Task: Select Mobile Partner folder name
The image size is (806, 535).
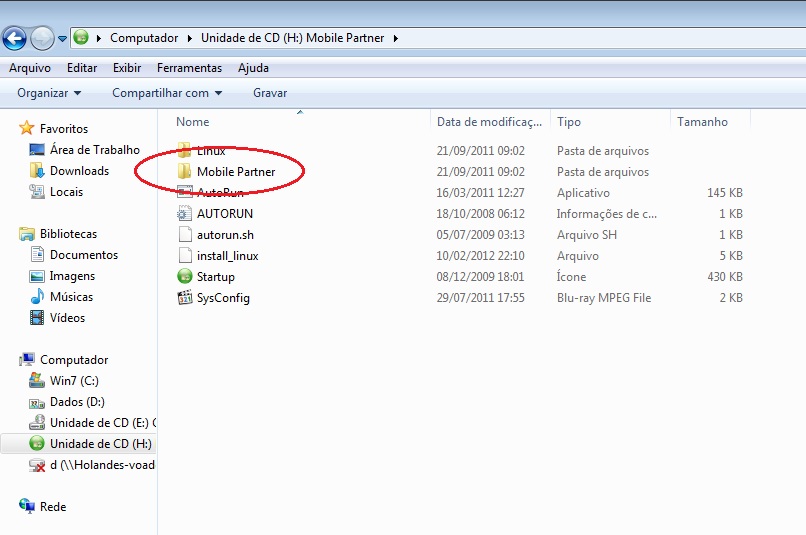Action: pos(236,172)
